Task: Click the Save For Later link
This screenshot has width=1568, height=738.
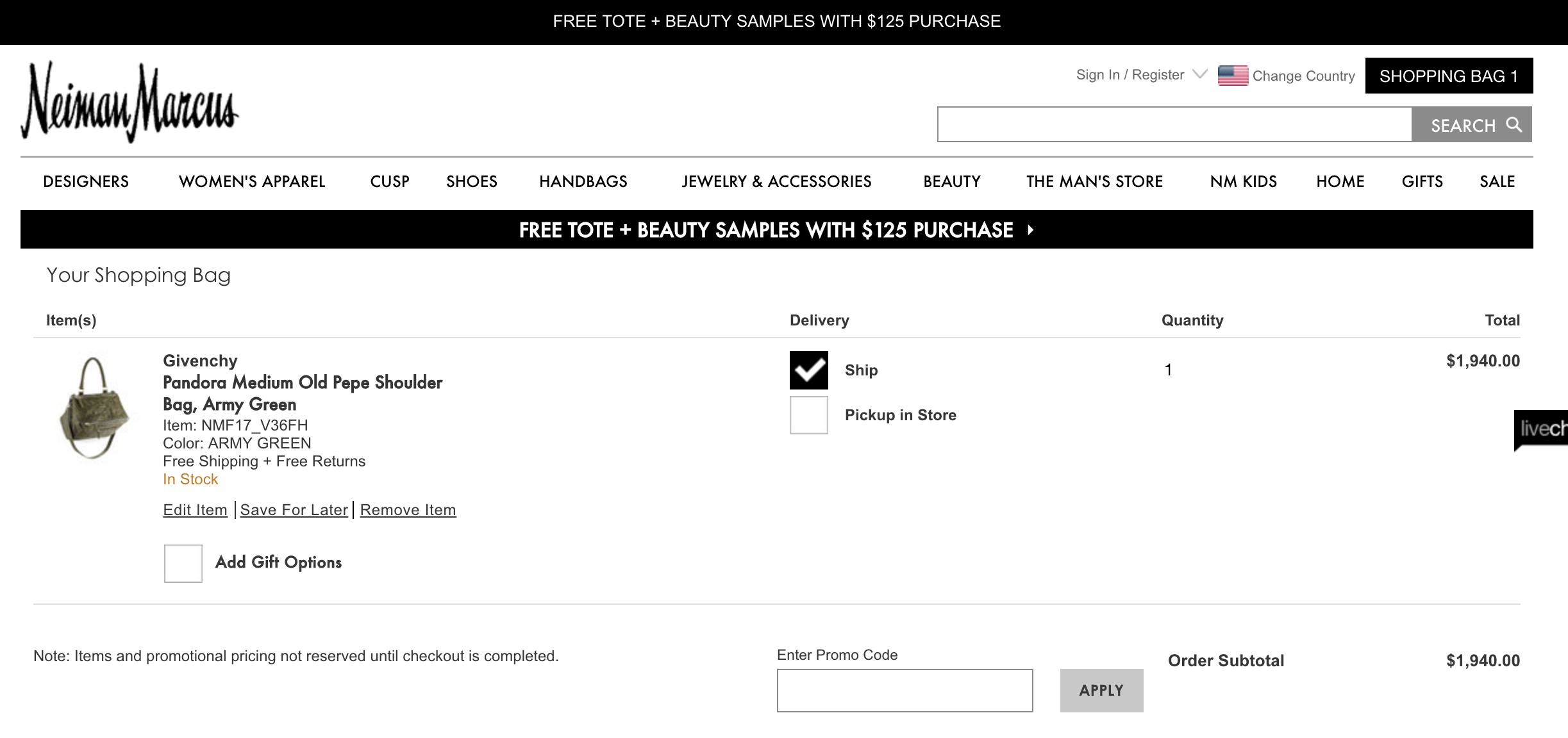Action: [294, 510]
